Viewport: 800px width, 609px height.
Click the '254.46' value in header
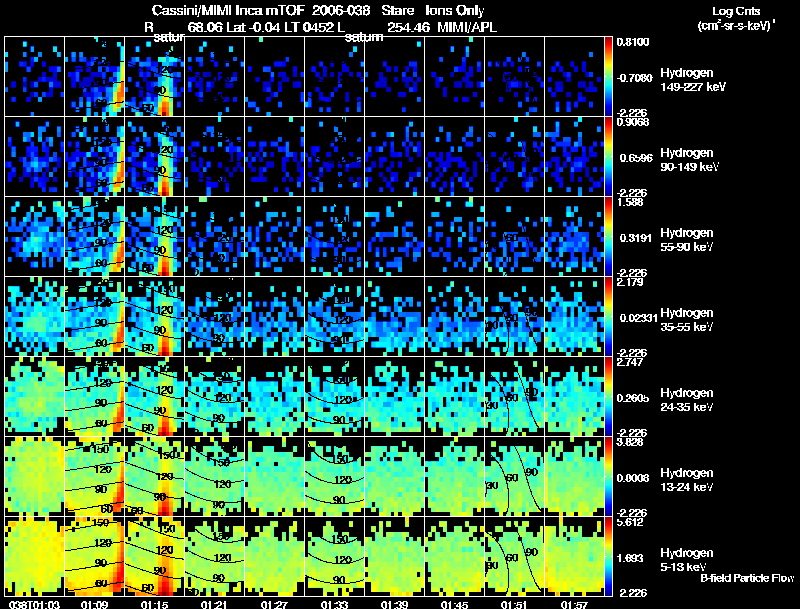tap(408, 27)
